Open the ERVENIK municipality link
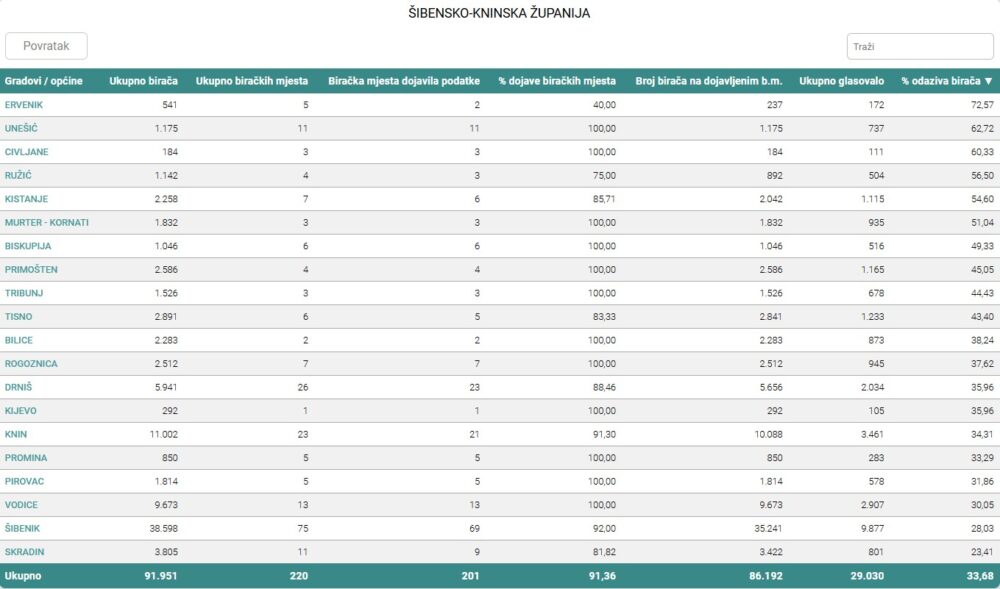The height and width of the screenshot is (589, 1000). pyautogui.click(x=24, y=105)
